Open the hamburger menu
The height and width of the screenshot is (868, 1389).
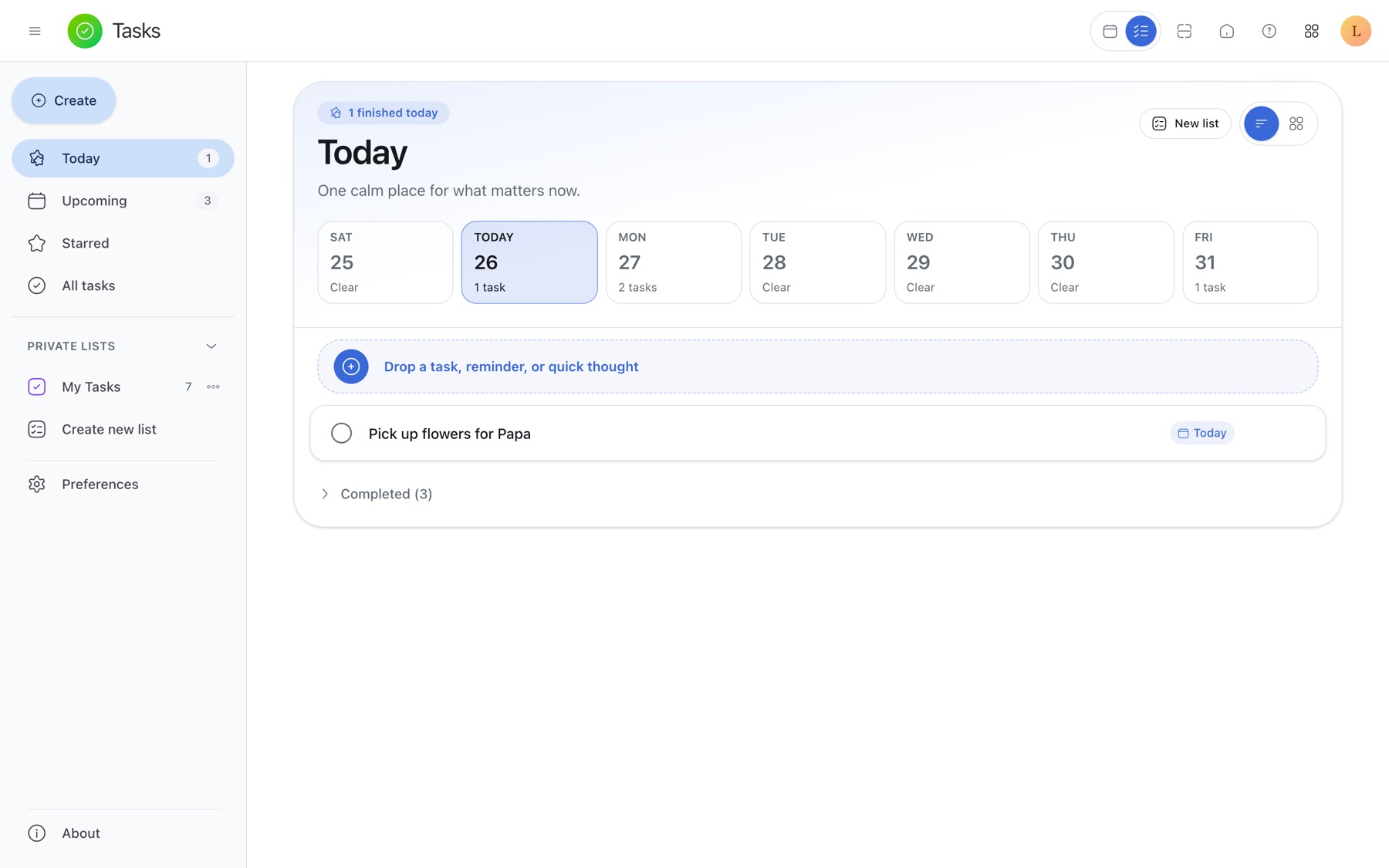click(35, 31)
